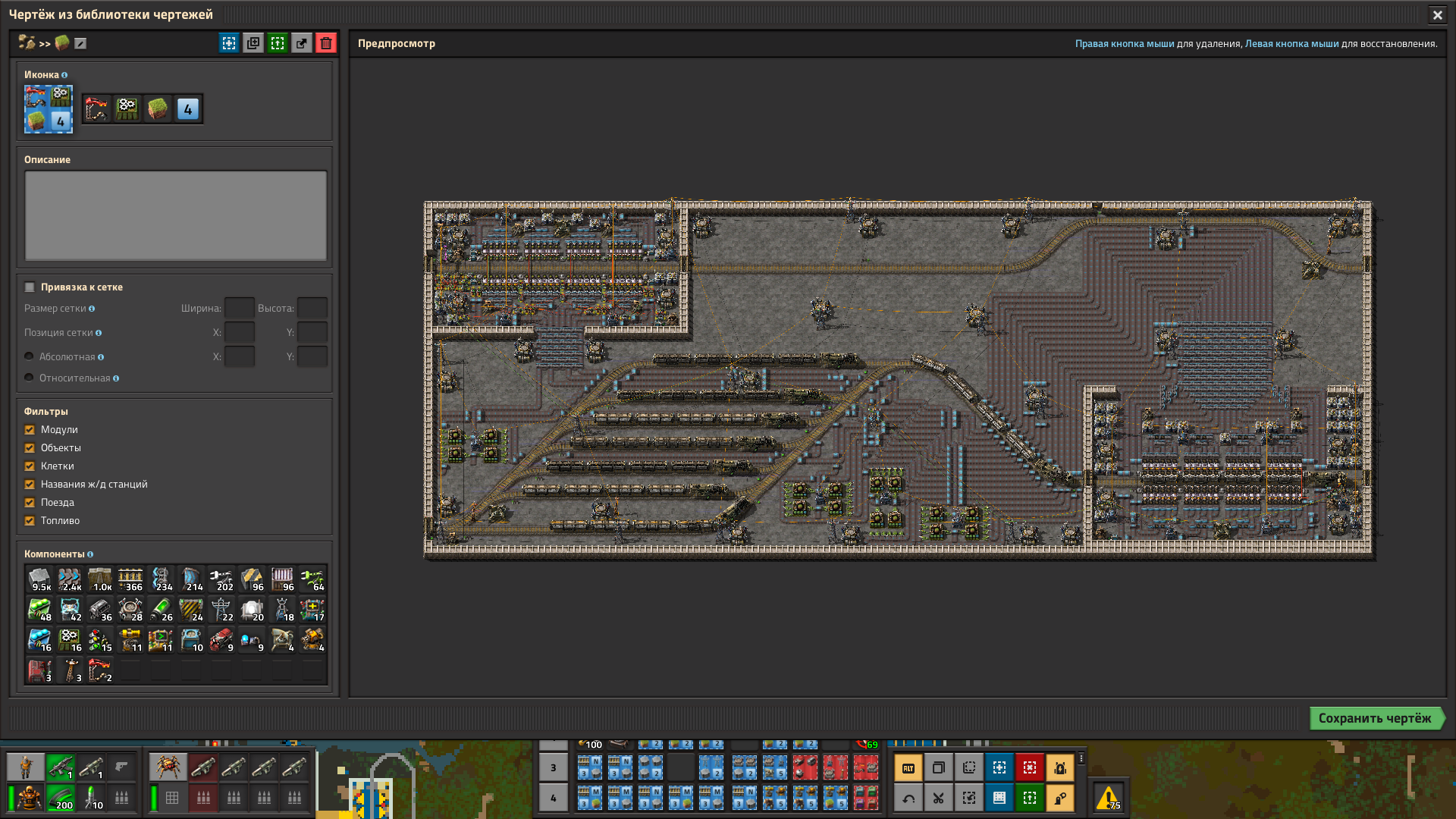Click the red train stop component with 3
This screenshot has height=819, width=1456.
(39, 670)
